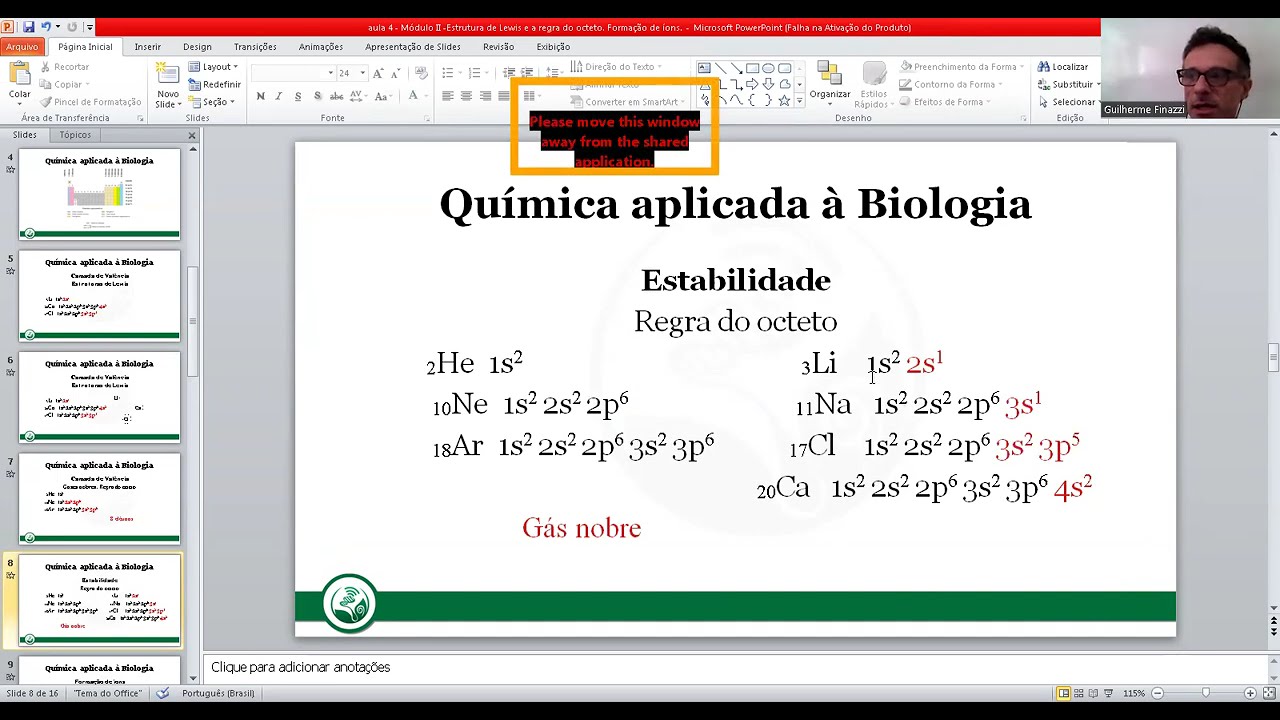The height and width of the screenshot is (720, 1280).
Task: Select slide 7 thumbnail
Action: [99, 498]
